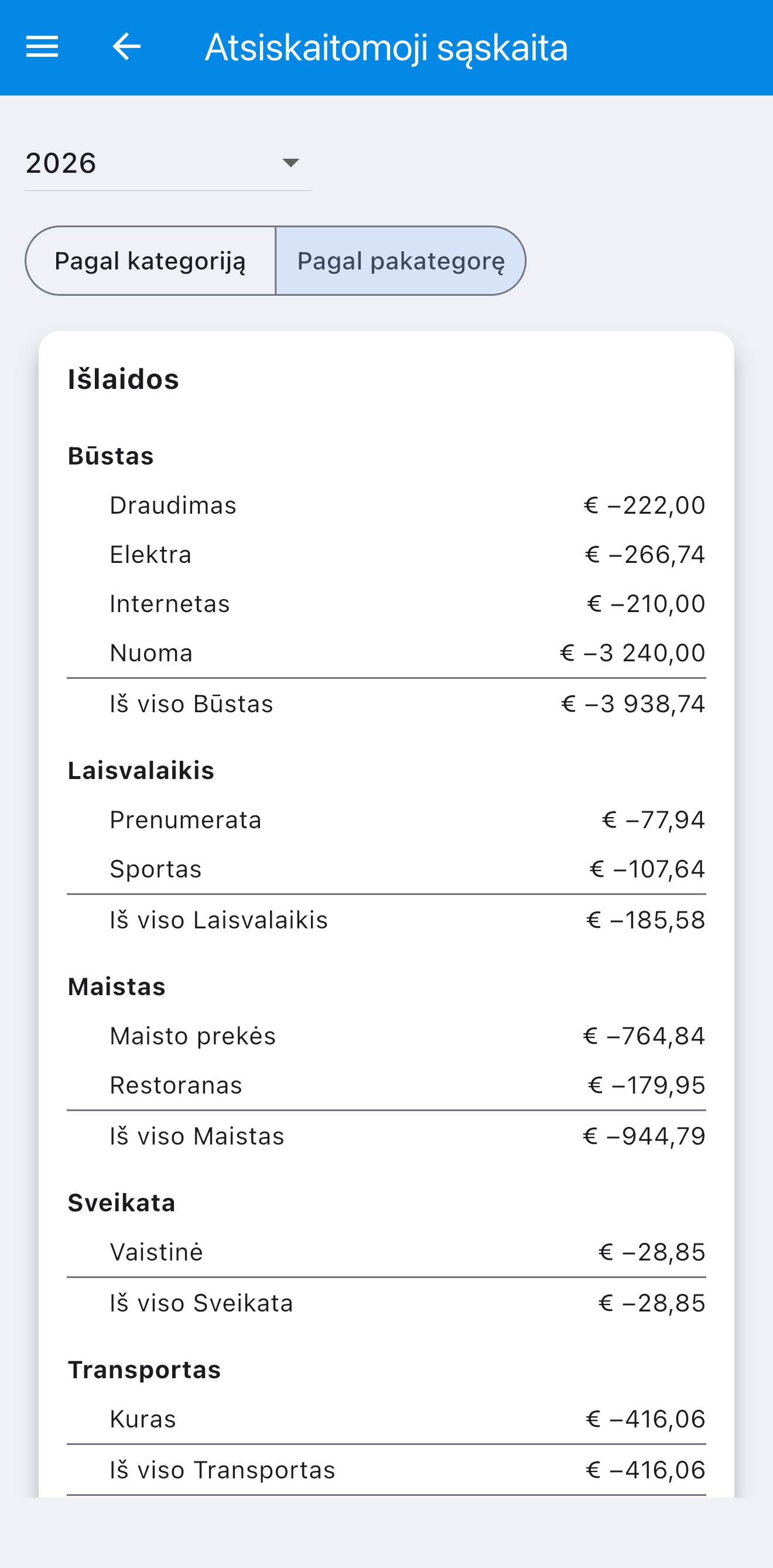Viewport: 773px width, 1568px height.
Task: Open the hamburger navigation menu
Action: [42, 47]
